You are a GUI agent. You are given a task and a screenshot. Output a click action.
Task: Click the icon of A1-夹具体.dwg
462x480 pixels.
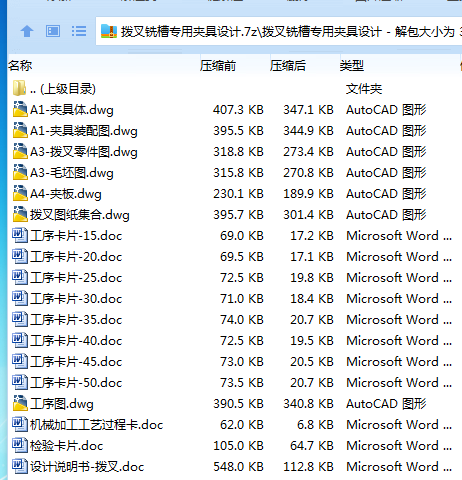tap(20, 109)
